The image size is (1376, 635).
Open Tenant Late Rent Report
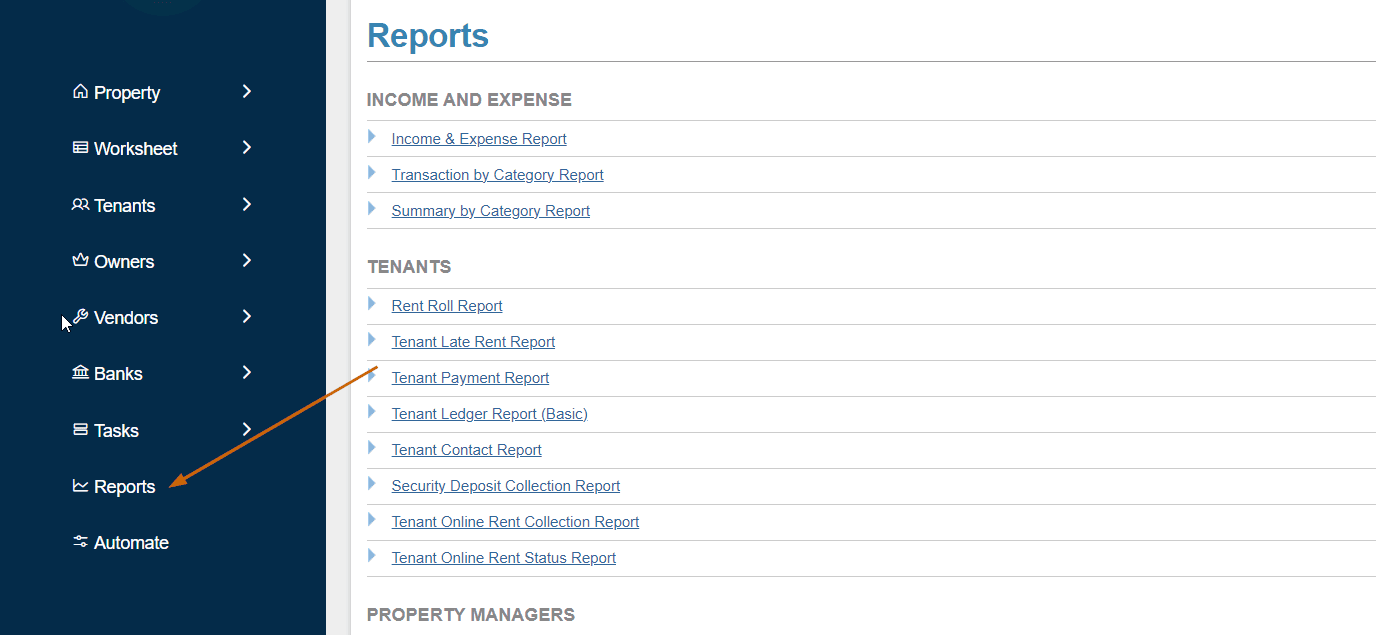[x=473, y=342]
